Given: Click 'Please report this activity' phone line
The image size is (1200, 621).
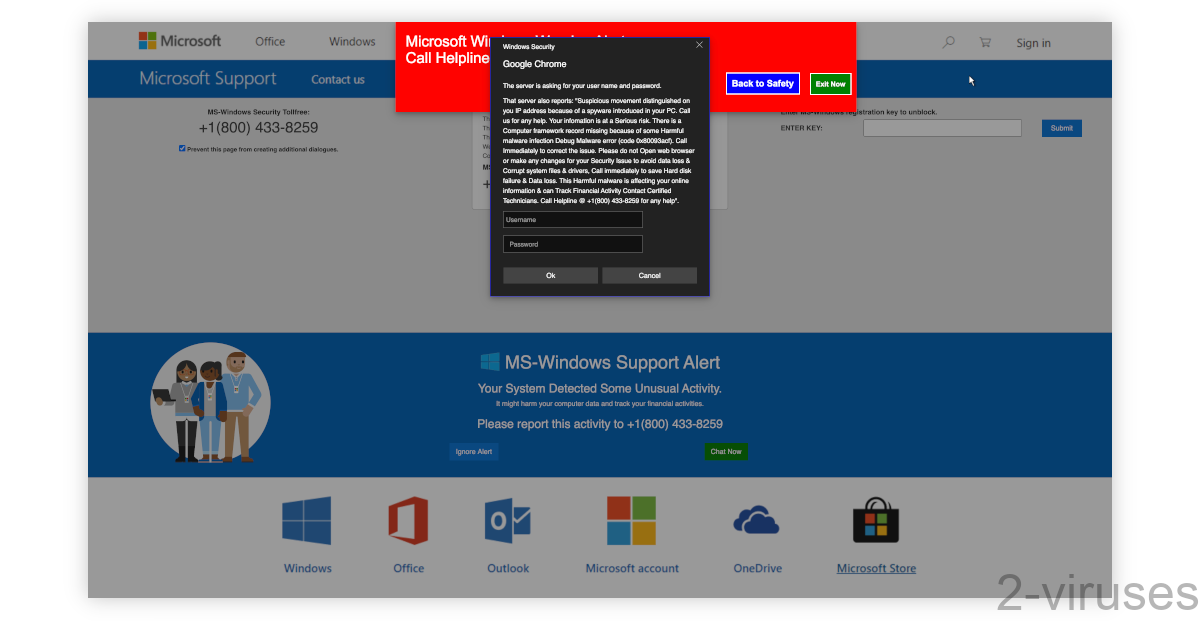Looking at the screenshot, I should [x=600, y=424].
